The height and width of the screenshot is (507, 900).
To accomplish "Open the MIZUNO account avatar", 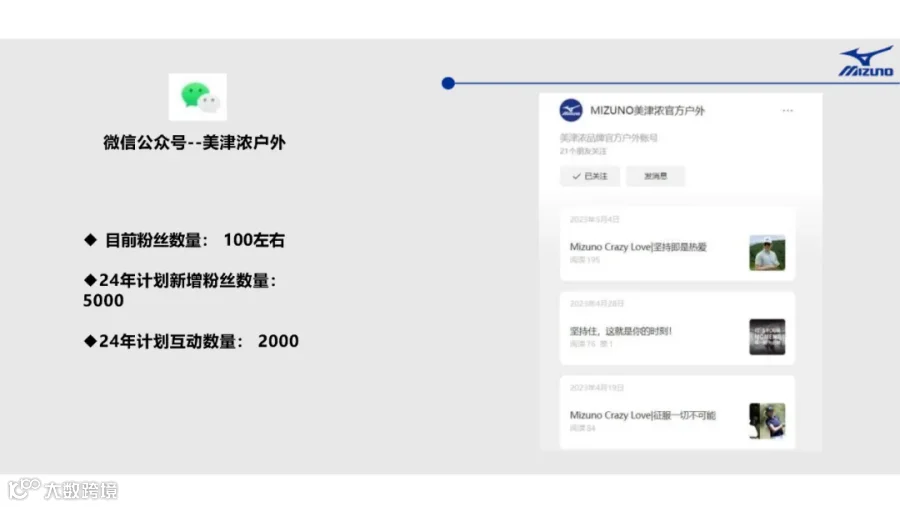I will (x=571, y=110).
